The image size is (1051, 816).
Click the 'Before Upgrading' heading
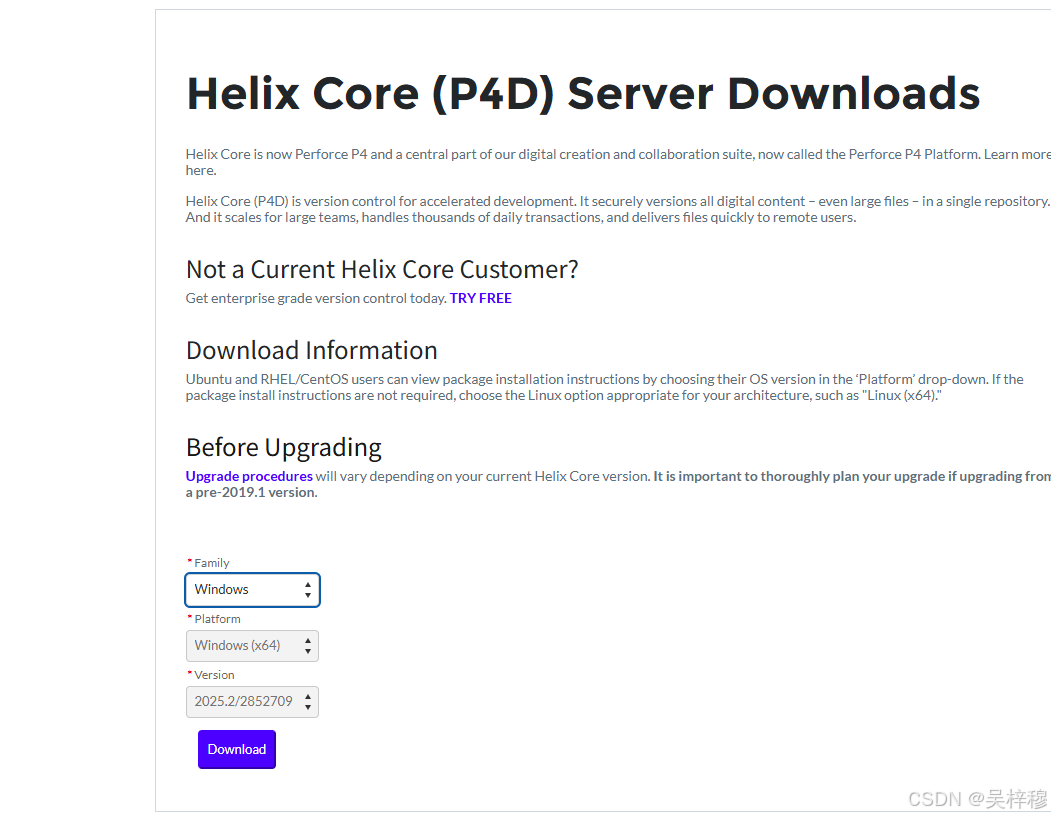pyautogui.click(x=284, y=448)
